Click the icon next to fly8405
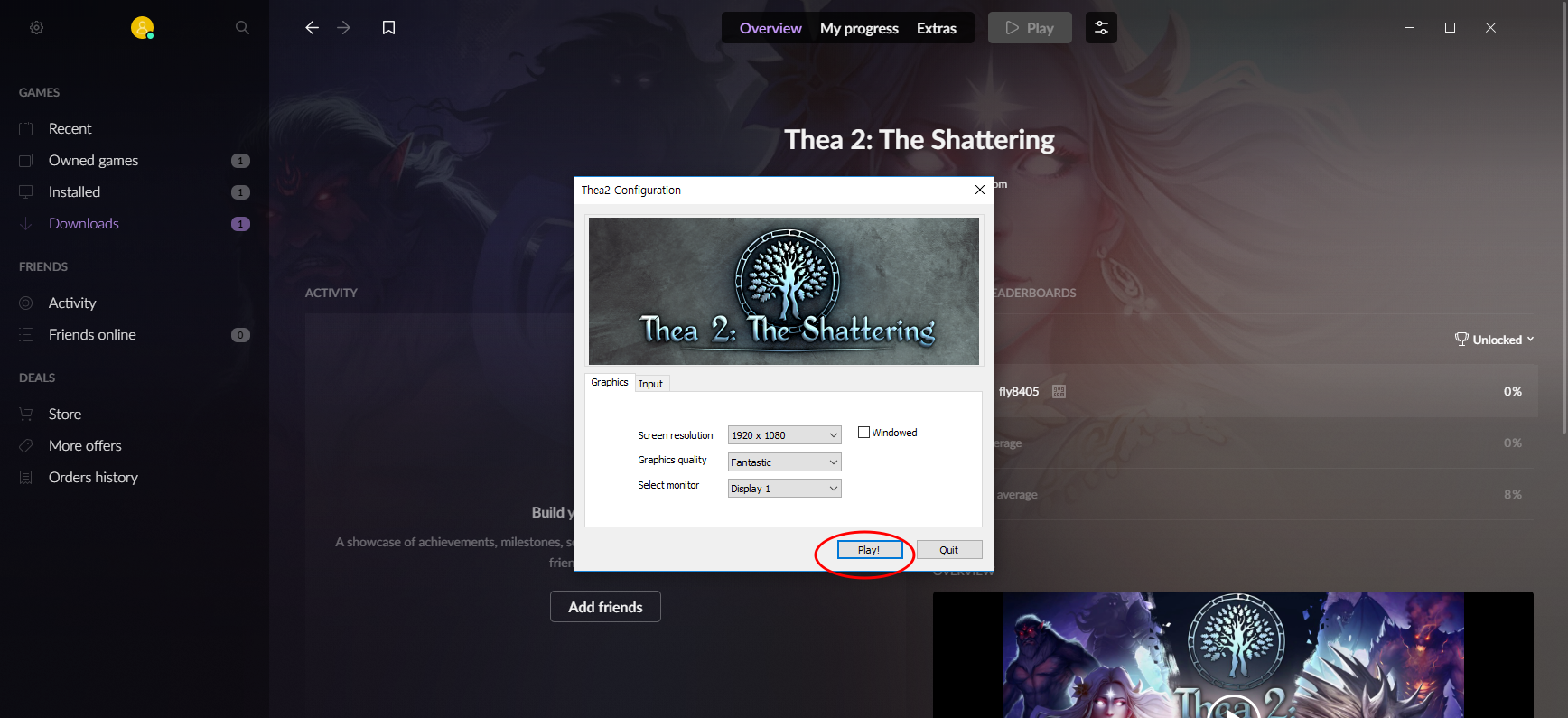This screenshot has width=1568, height=718. click(x=1059, y=392)
